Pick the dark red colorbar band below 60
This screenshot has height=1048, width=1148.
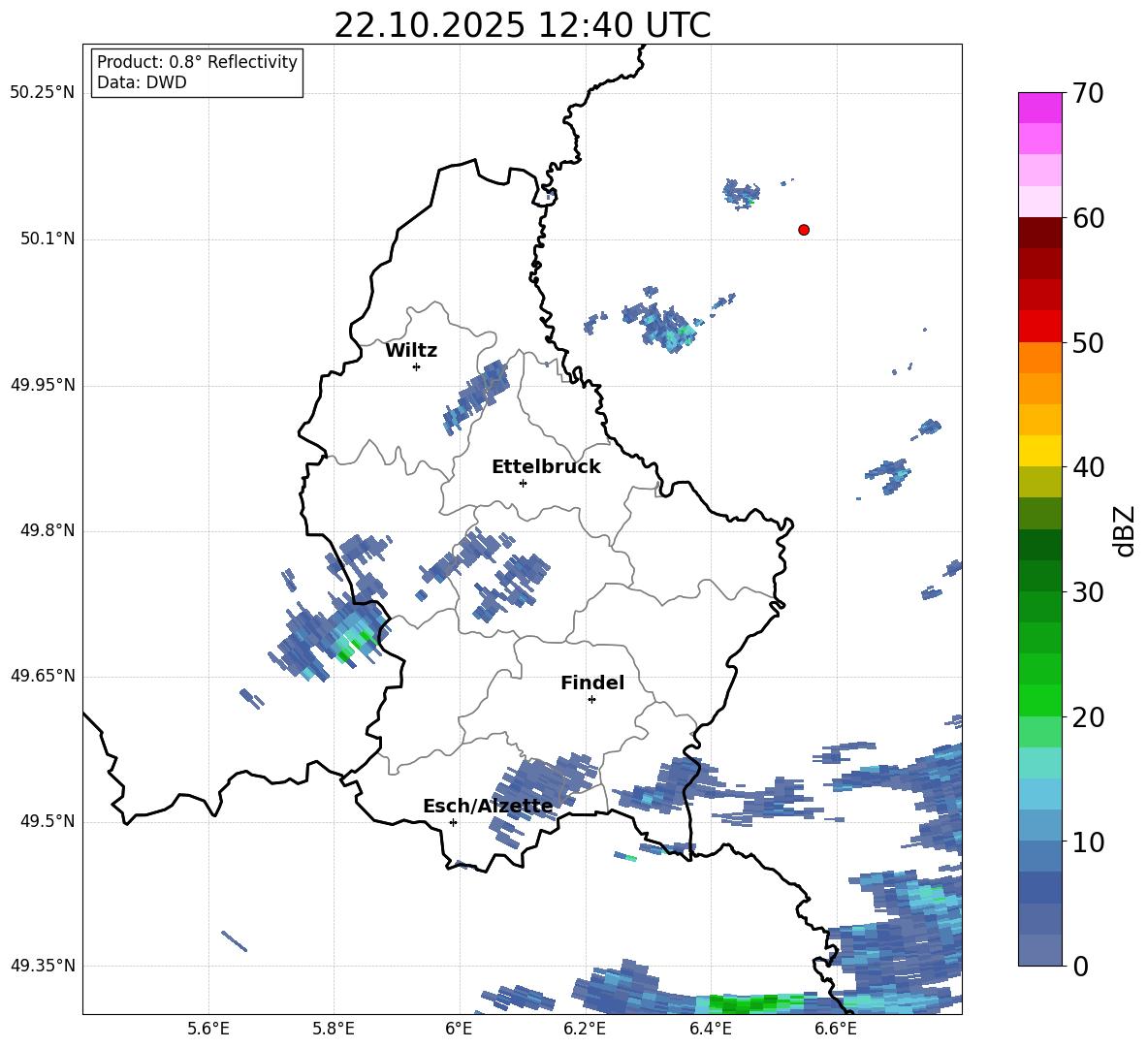tap(1039, 232)
